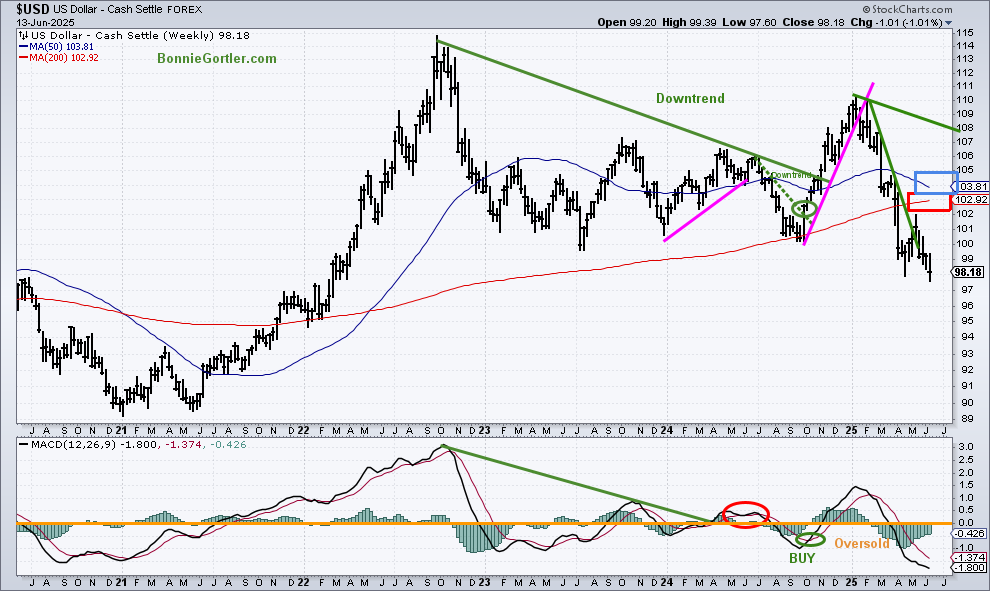Select the 13-Jun-2025 chart date

[45, 23]
